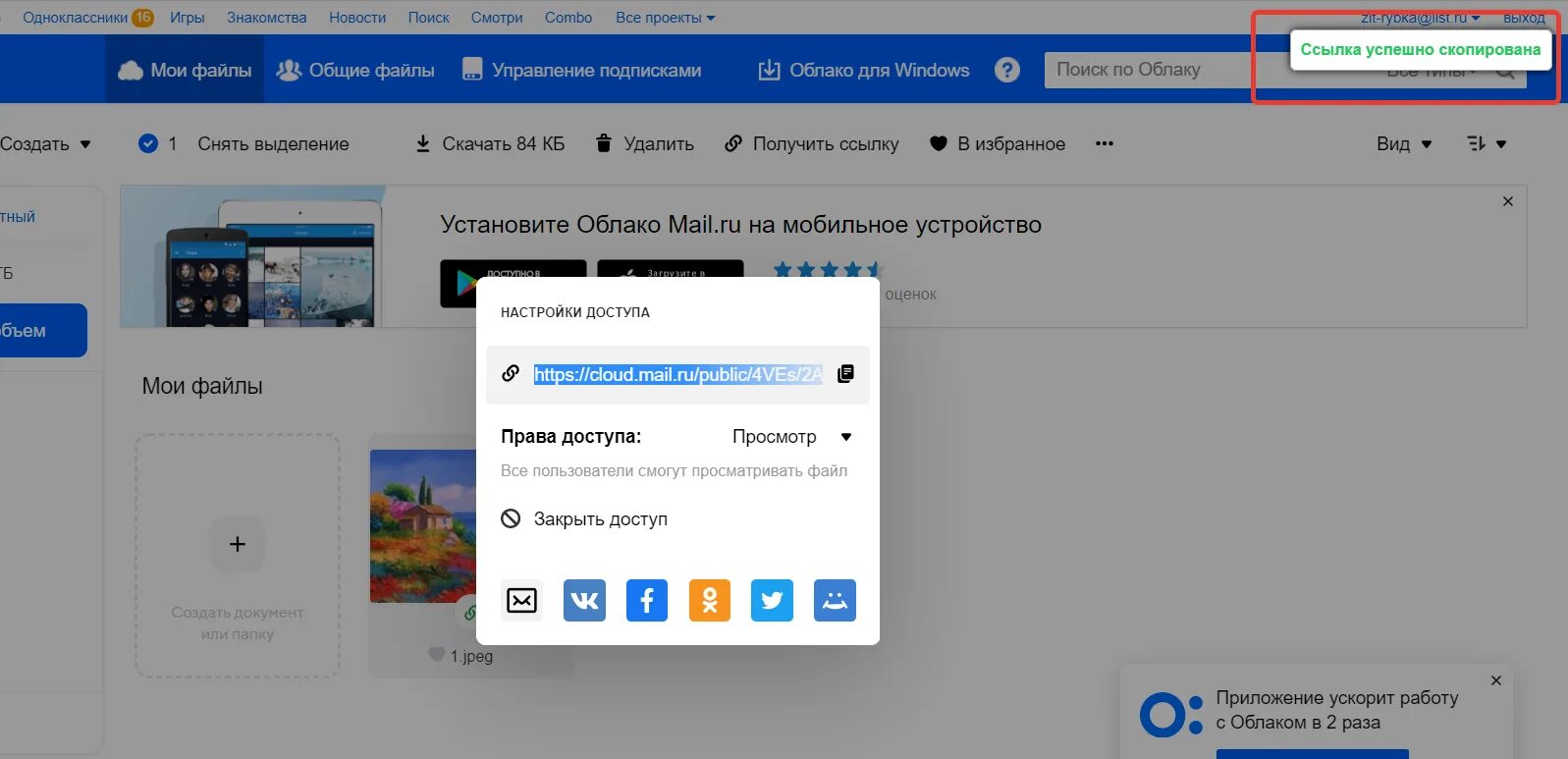1568x759 pixels.
Task: Share the file to My World
Action: [x=835, y=600]
